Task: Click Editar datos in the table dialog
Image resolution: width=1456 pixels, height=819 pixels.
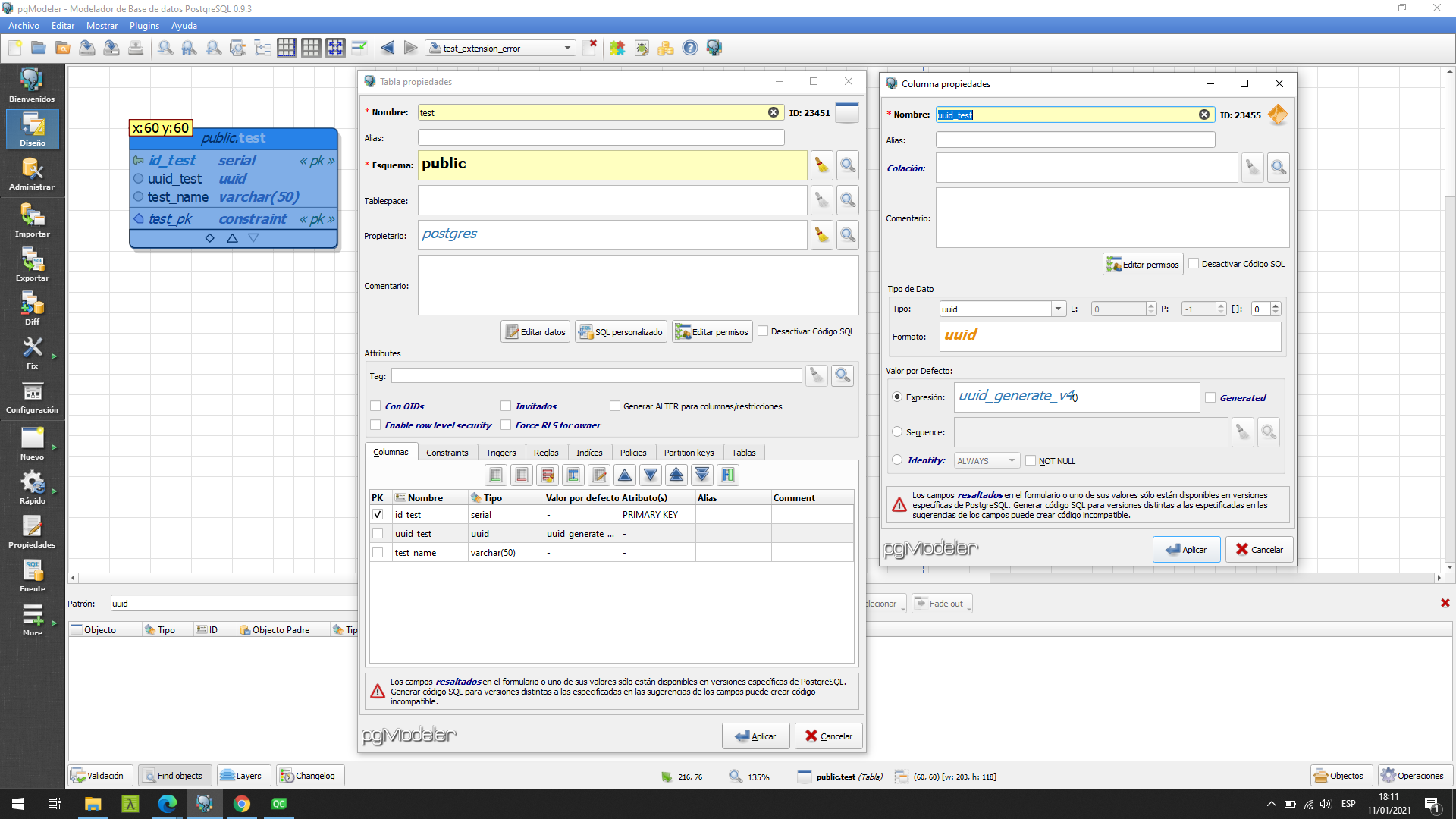Action: click(x=535, y=331)
